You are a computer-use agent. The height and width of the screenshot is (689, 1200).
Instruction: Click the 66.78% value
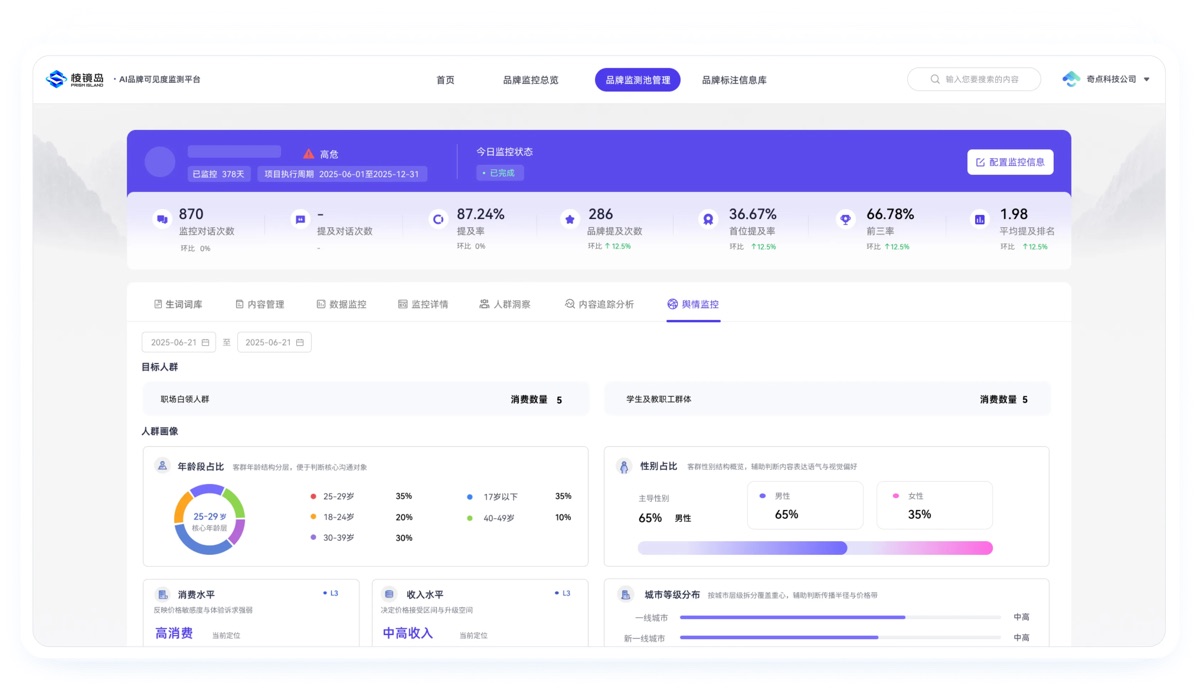890,214
